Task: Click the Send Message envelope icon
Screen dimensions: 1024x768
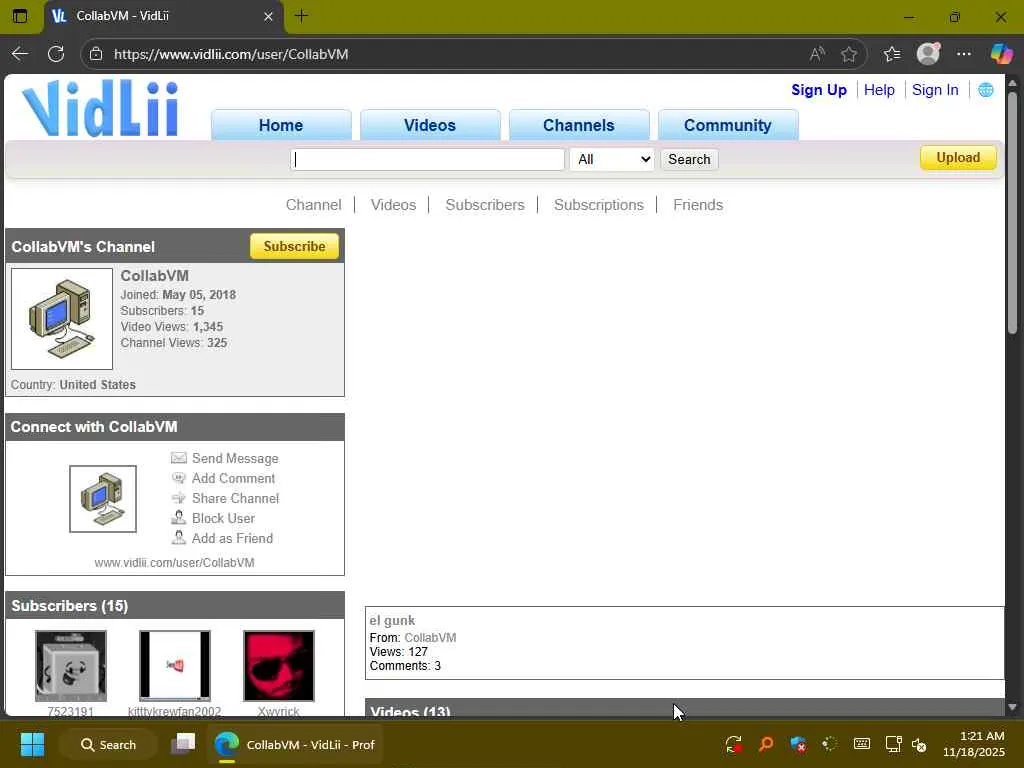Action: pos(178,458)
